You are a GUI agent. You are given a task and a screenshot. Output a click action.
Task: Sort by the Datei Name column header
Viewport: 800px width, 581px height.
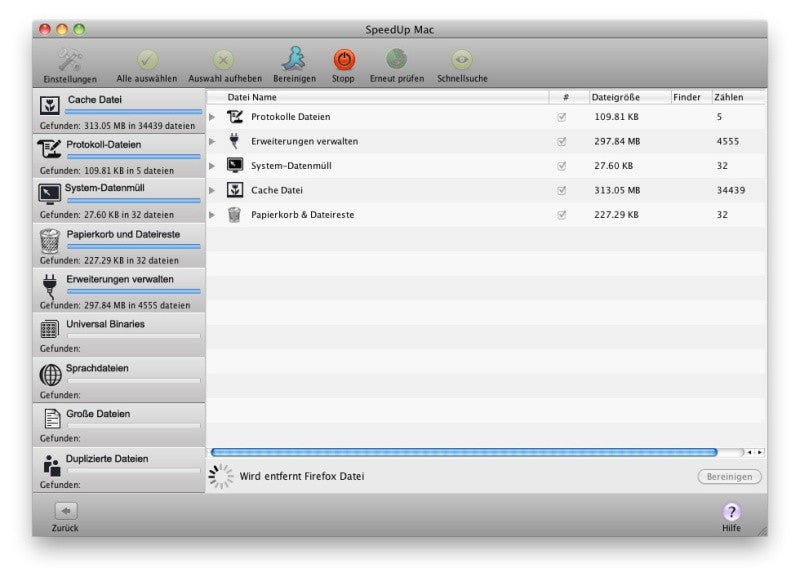[x=378, y=97]
